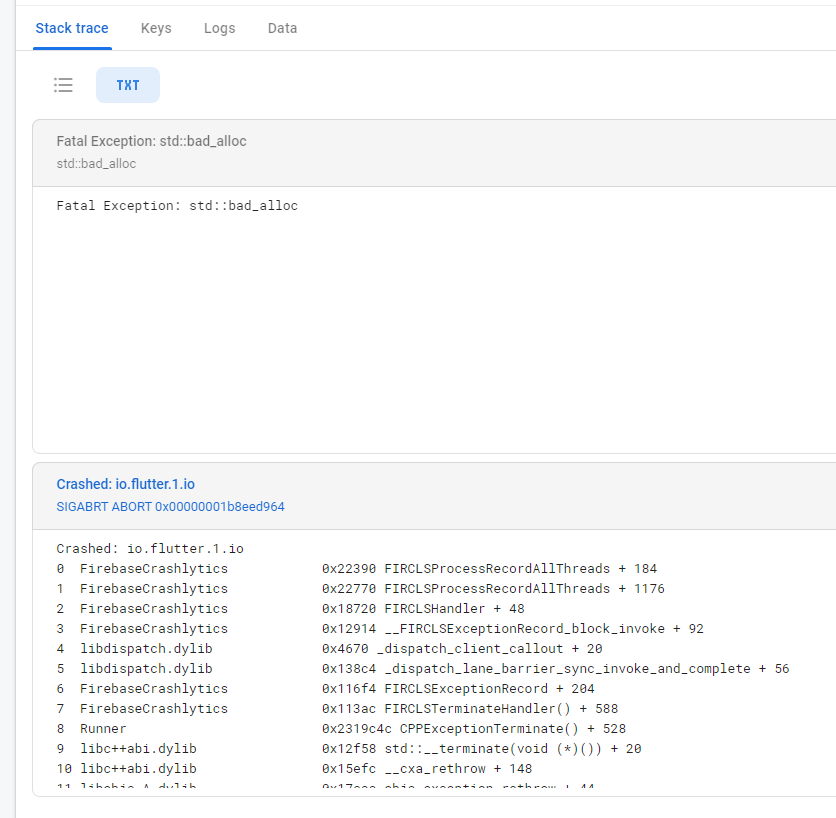836x818 pixels.
Task: Select frame 9 std::__terminate(void (*)())
Action: tap(349, 749)
